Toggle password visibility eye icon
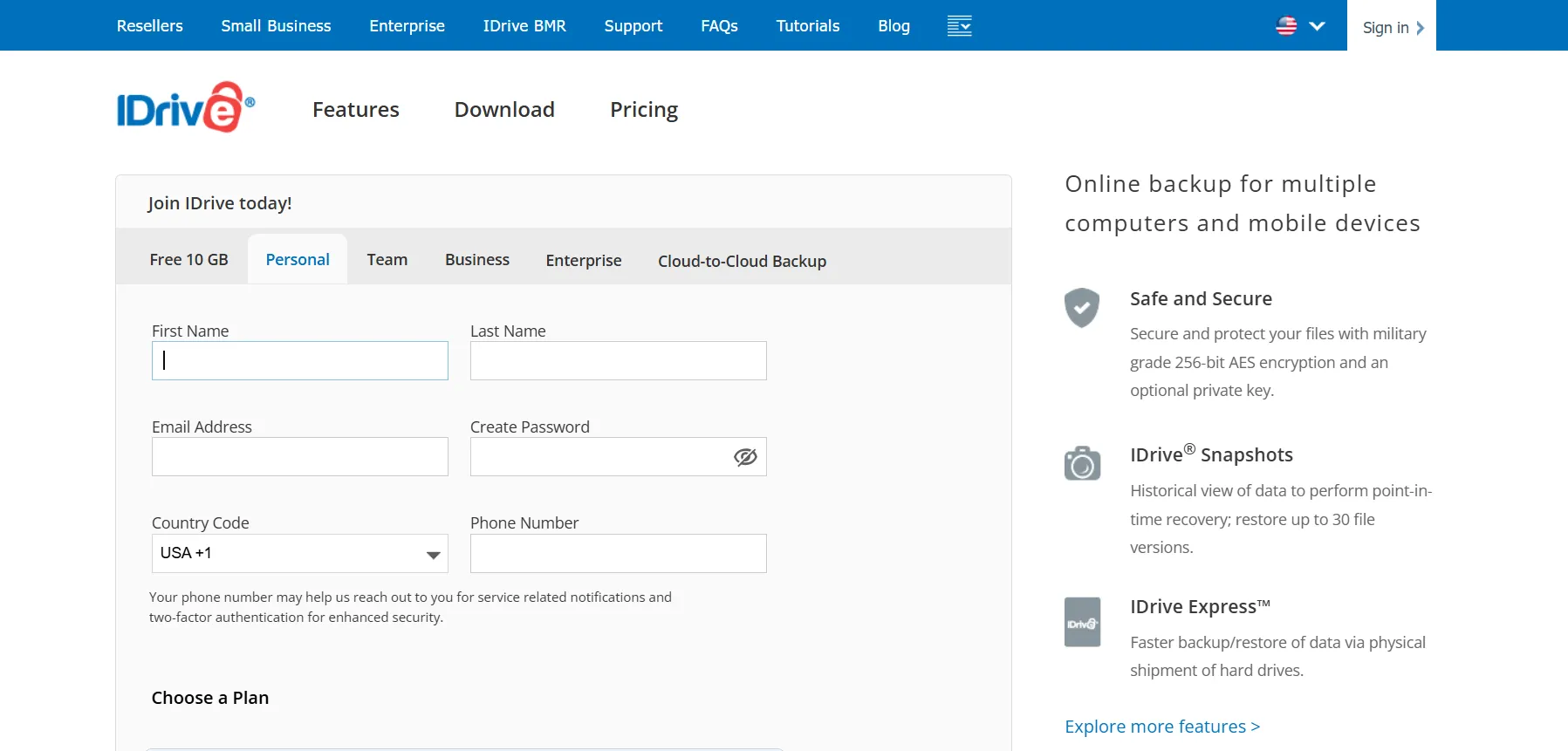Image resolution: width=1568 pixels, height=751 pixels. coord(745,457)
